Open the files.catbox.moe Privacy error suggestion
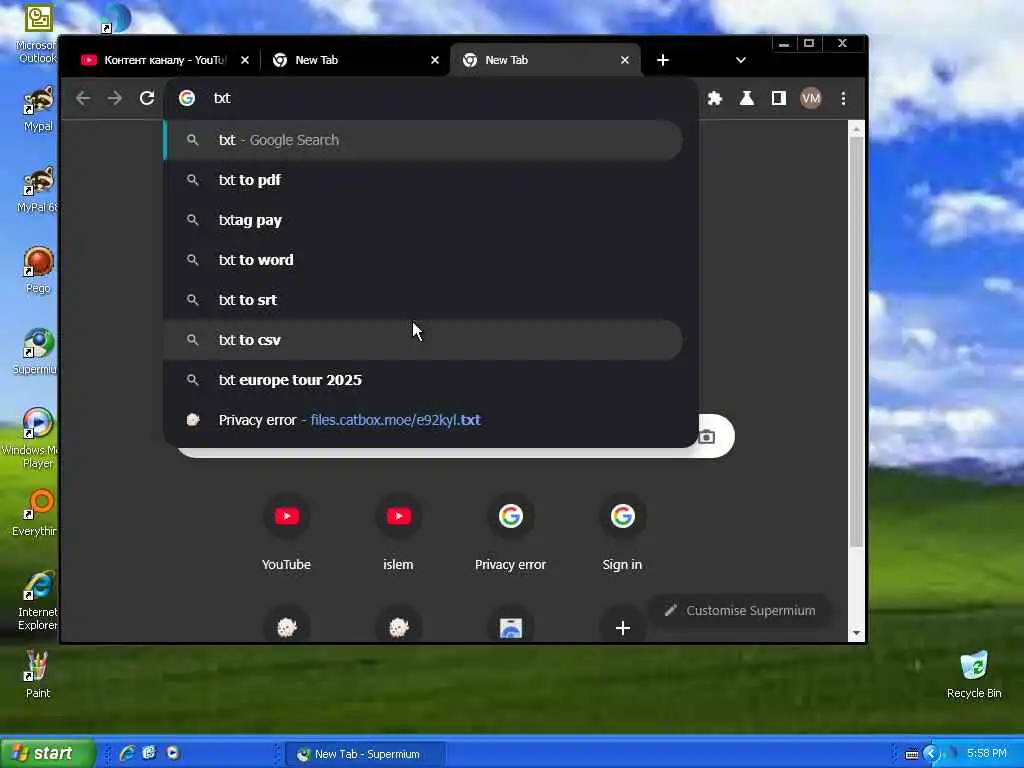 click(423, 420)
